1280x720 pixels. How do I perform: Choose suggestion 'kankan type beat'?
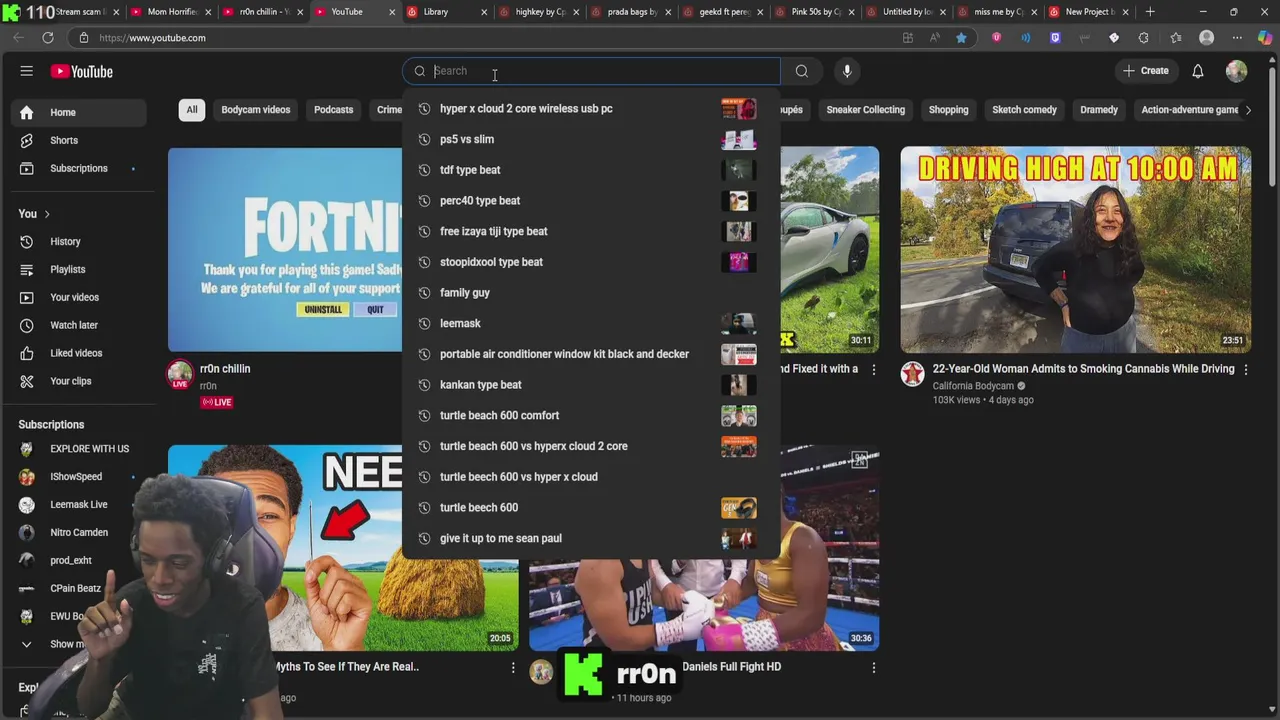click(591, 385)
